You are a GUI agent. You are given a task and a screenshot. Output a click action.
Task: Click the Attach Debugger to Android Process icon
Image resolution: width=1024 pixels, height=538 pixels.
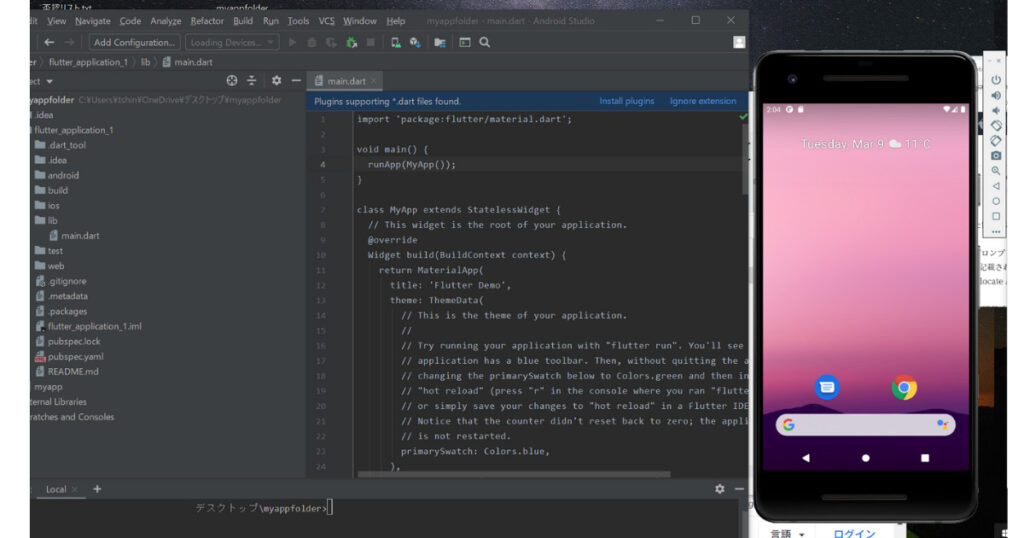[352, 42]
